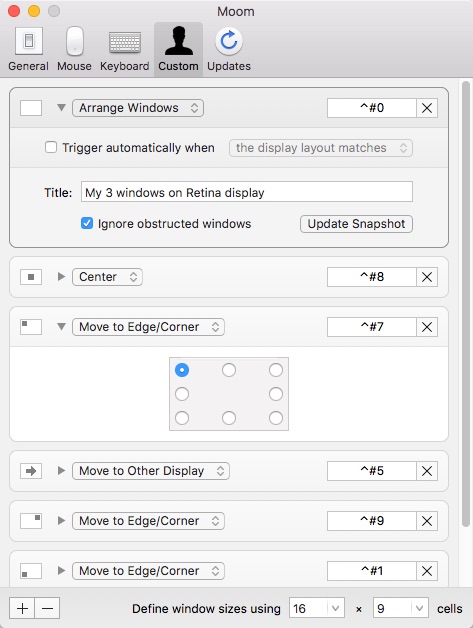Viewport: 473px width, 628px height.
Task: Open the ^#9 Move to Edge/Corner dropdown
Action: click(x=148, y=521)
